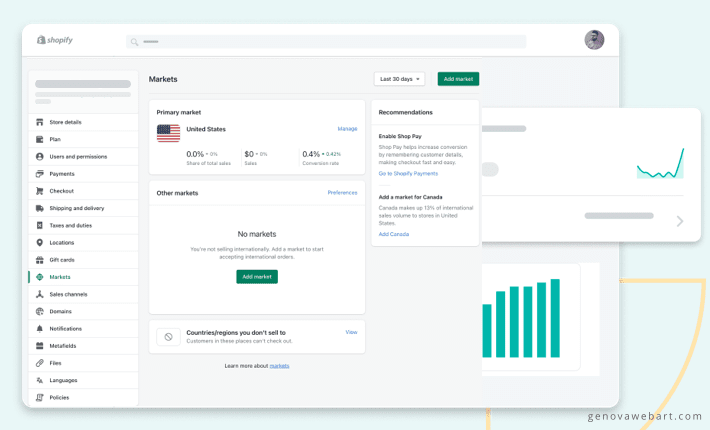Click the Add a market for Canada heading
The width and height of the screenshot is (710, 430).
pos(410,197)
